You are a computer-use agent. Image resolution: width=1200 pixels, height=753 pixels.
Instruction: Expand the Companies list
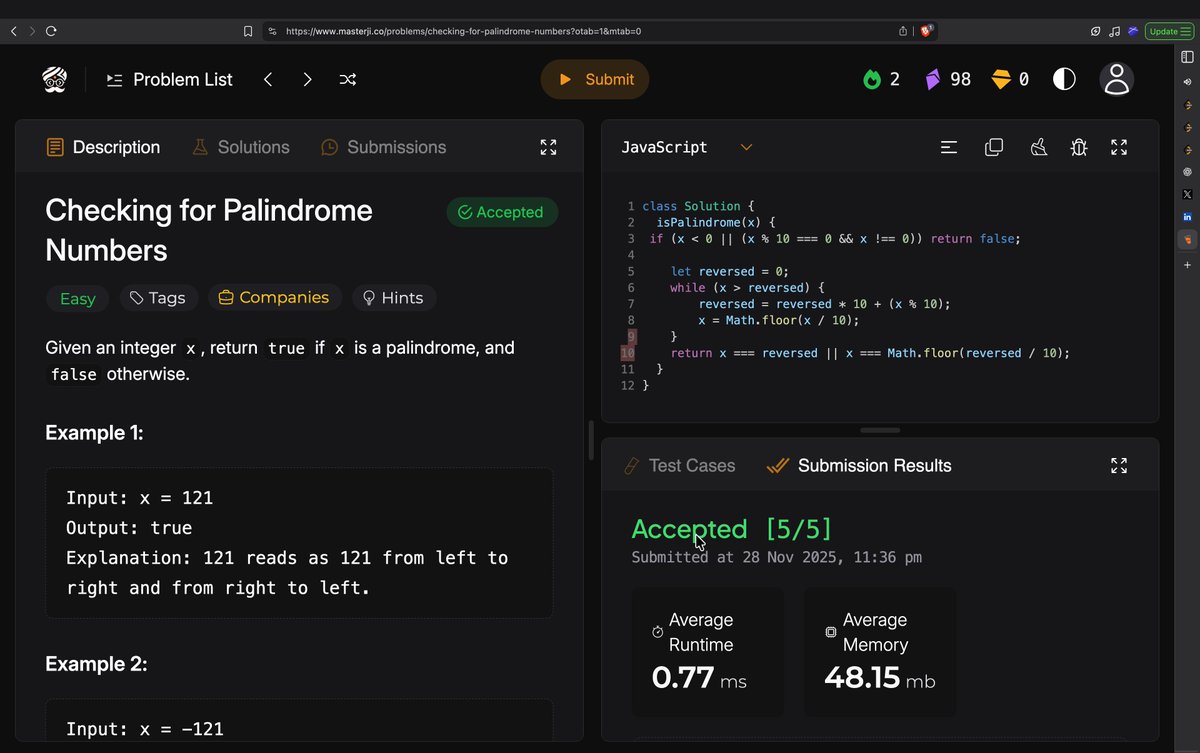point(275,297)
